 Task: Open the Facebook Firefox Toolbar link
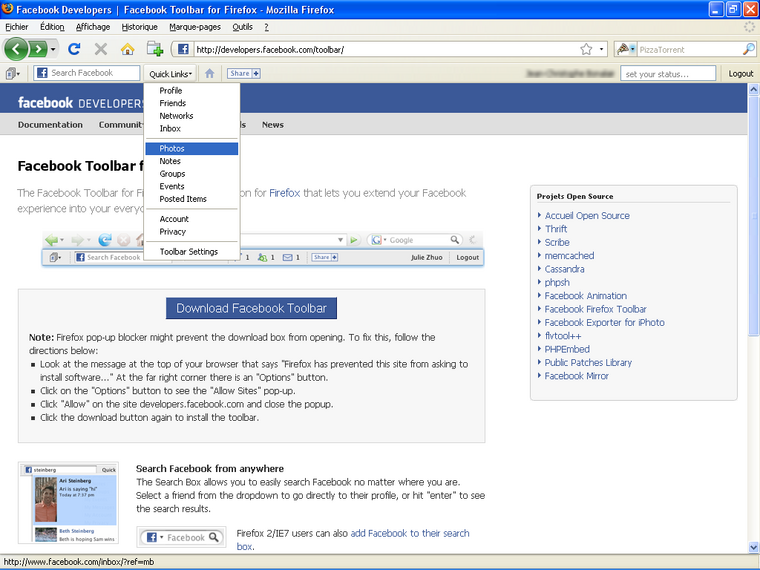click(x=595, y=309)
